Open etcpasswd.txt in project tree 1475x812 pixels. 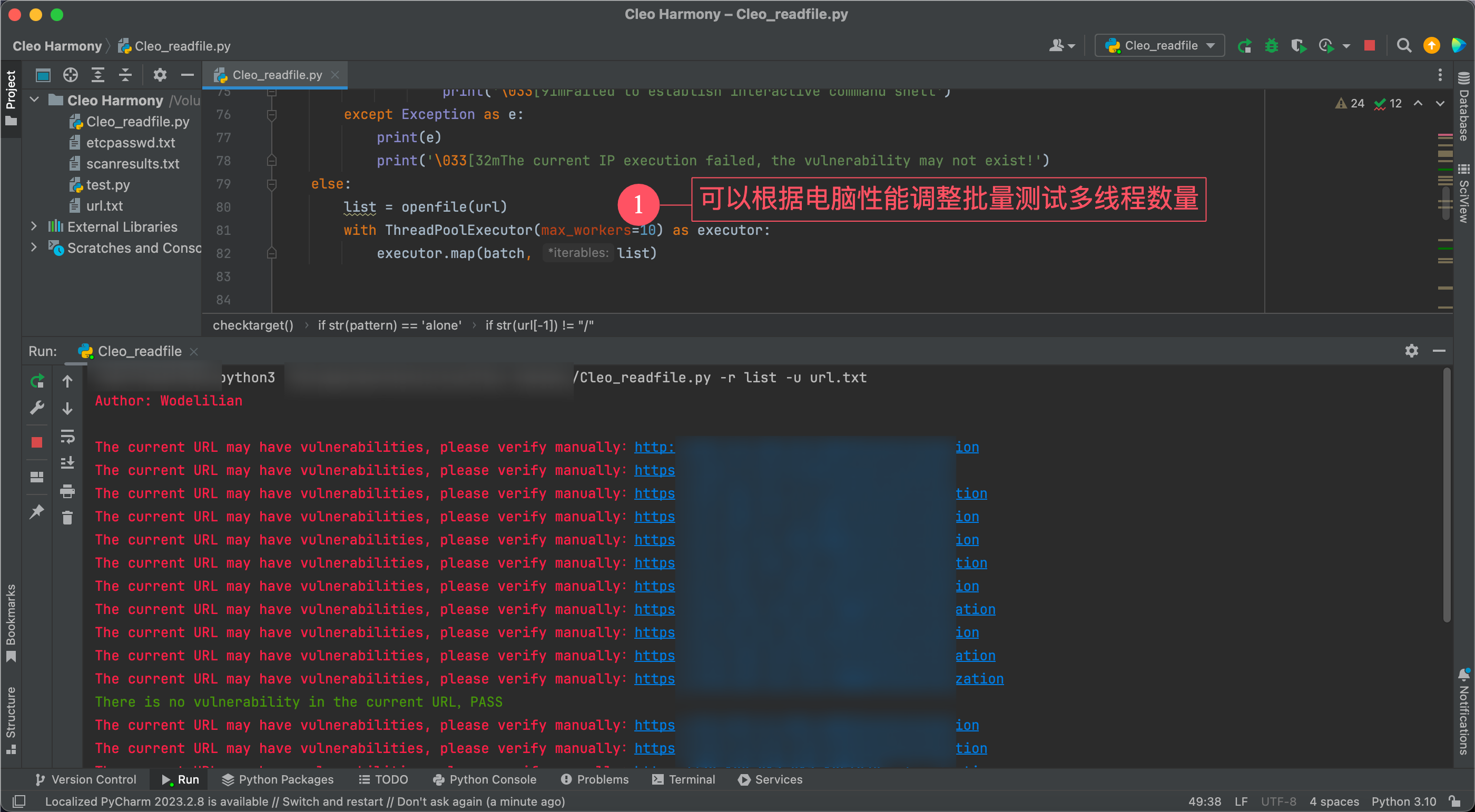point(130,143)
